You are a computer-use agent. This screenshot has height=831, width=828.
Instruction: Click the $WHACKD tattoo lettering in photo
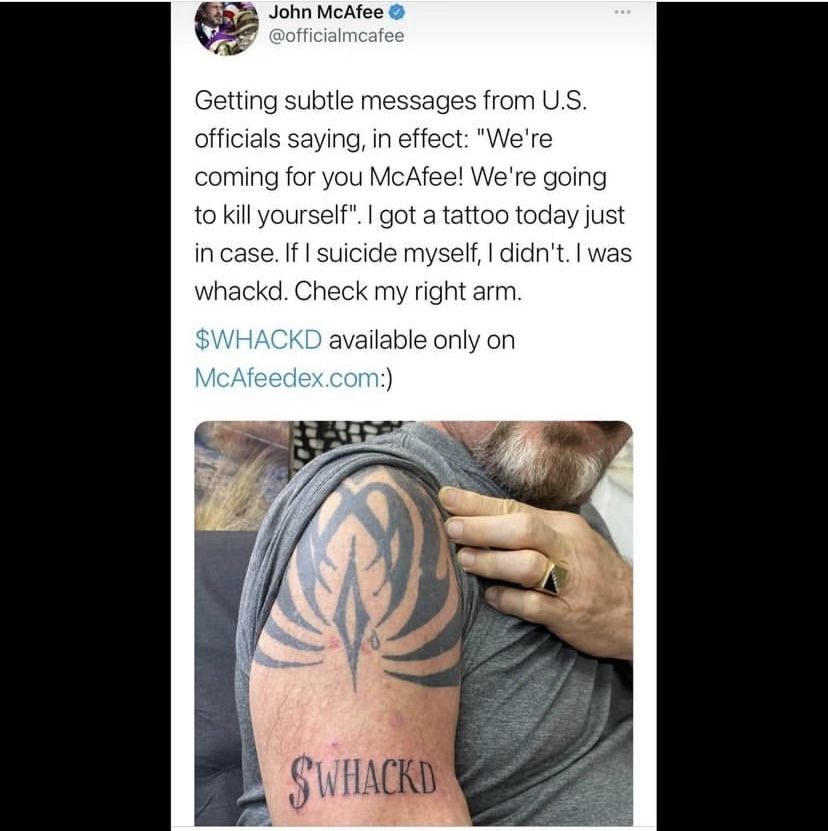click(x=363, y=782)
